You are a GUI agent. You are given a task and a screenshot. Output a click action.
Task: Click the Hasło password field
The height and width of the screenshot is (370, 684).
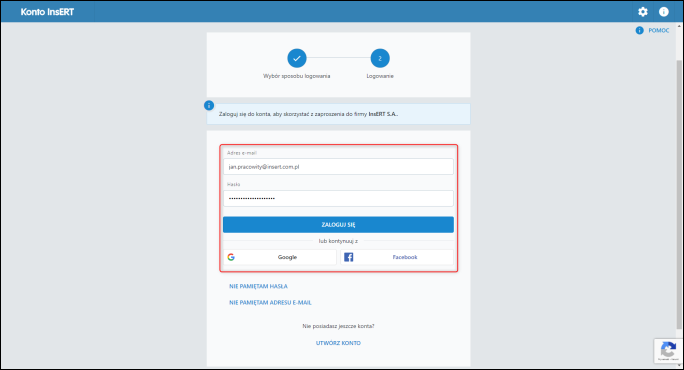pyautogui.click(x=338, y=198)
